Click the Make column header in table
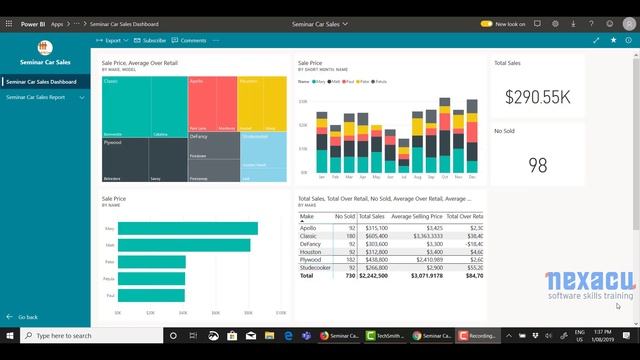Image resolution: width=640 pixels, height=360 pixels. pos(307,216)
